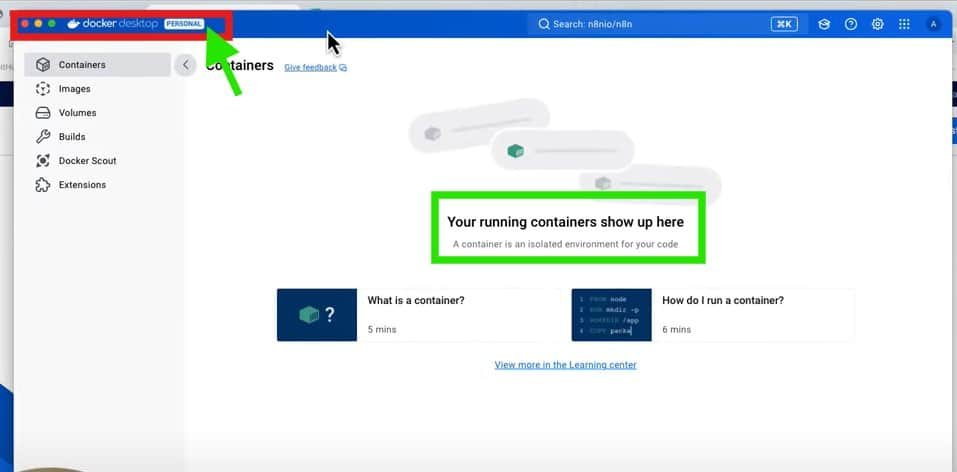Image resolution: width=957 pixels, height=472 pixels.
Task: Click the "Your running containers show up here" heading
Action: tap(565, 222)
